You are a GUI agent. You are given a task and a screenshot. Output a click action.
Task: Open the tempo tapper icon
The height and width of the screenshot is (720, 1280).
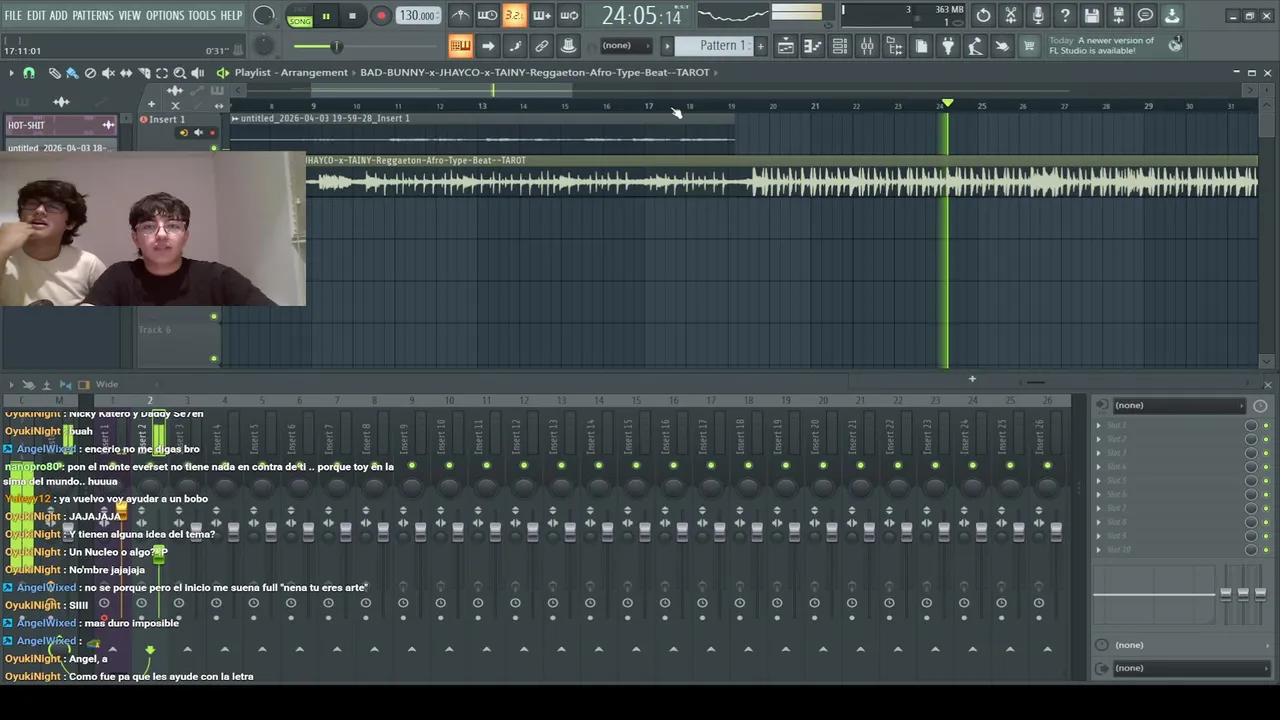coord(975,46)
